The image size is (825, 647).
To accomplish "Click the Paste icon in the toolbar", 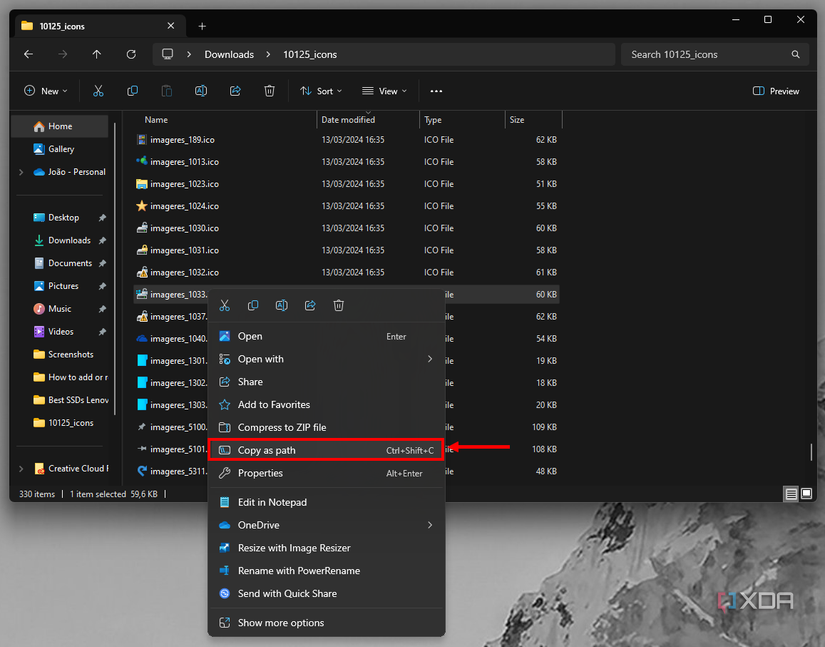I will click(x=166, y=91).
